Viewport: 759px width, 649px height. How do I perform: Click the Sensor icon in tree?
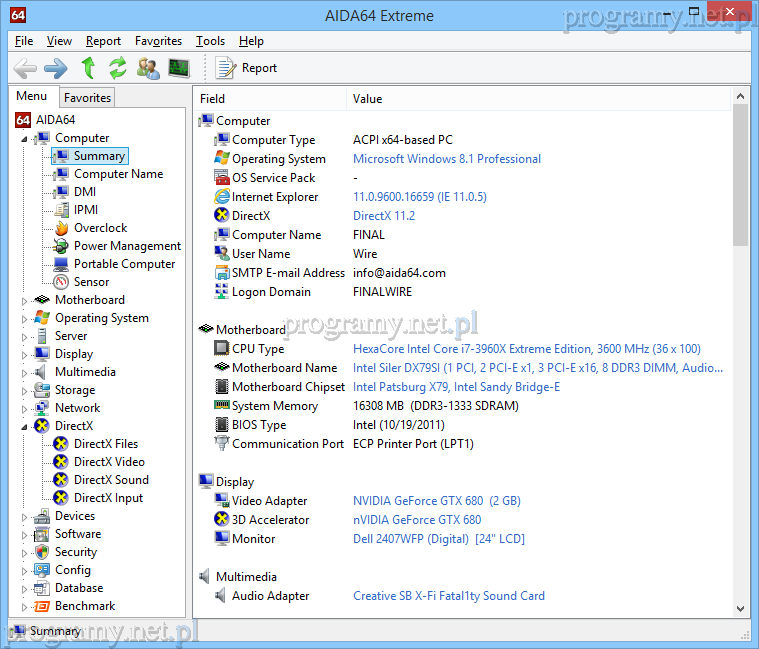click(61, 282)
